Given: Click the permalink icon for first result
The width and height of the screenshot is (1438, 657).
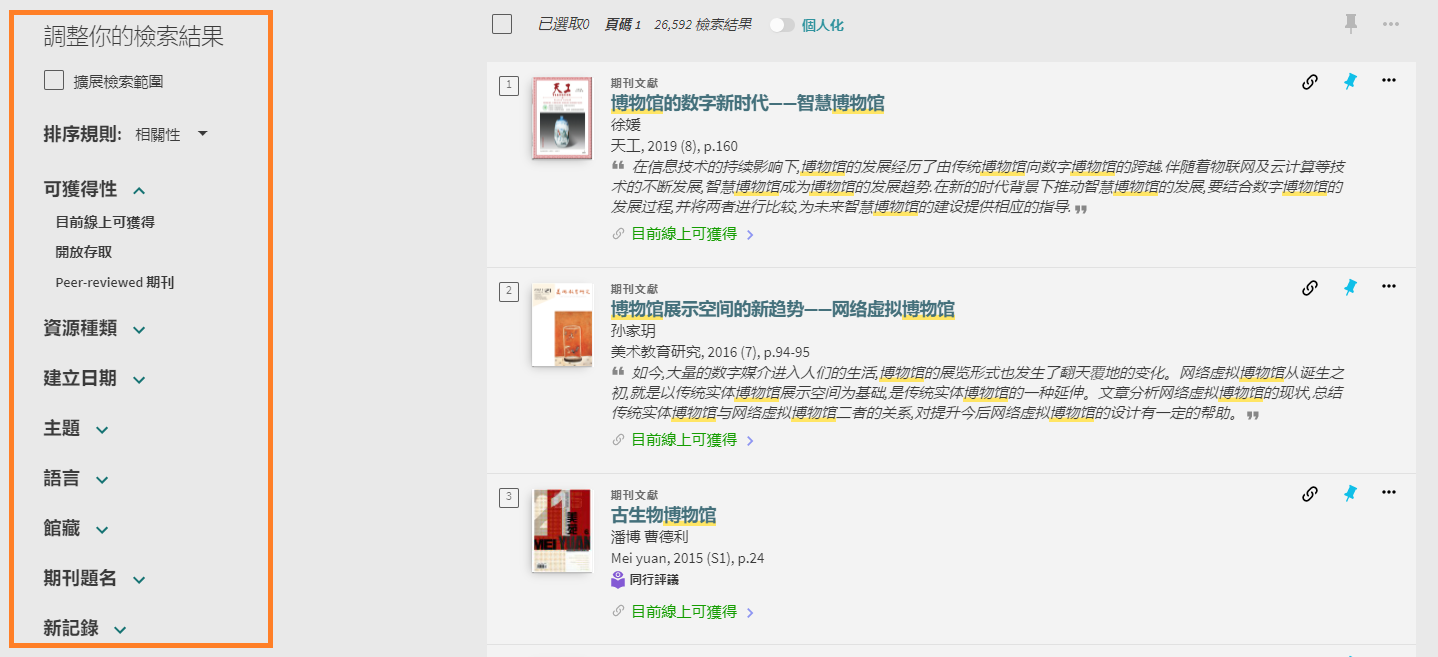Looking at the screenshot, I should pyautogui.click(x=1309, y=82).
